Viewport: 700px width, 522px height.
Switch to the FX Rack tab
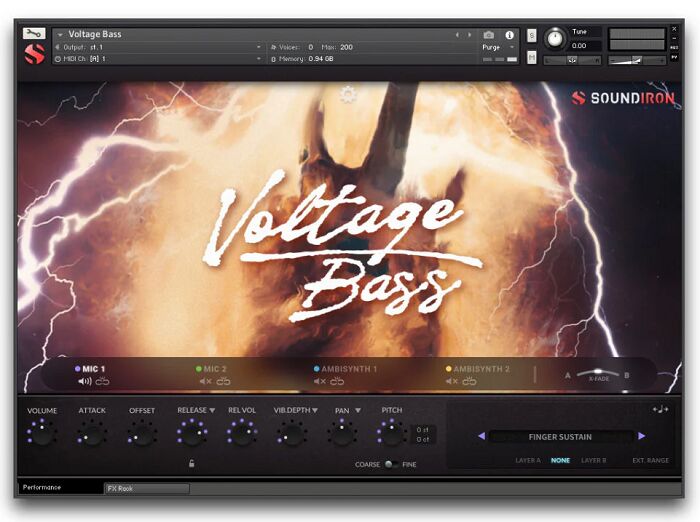(x=147, y=489)
